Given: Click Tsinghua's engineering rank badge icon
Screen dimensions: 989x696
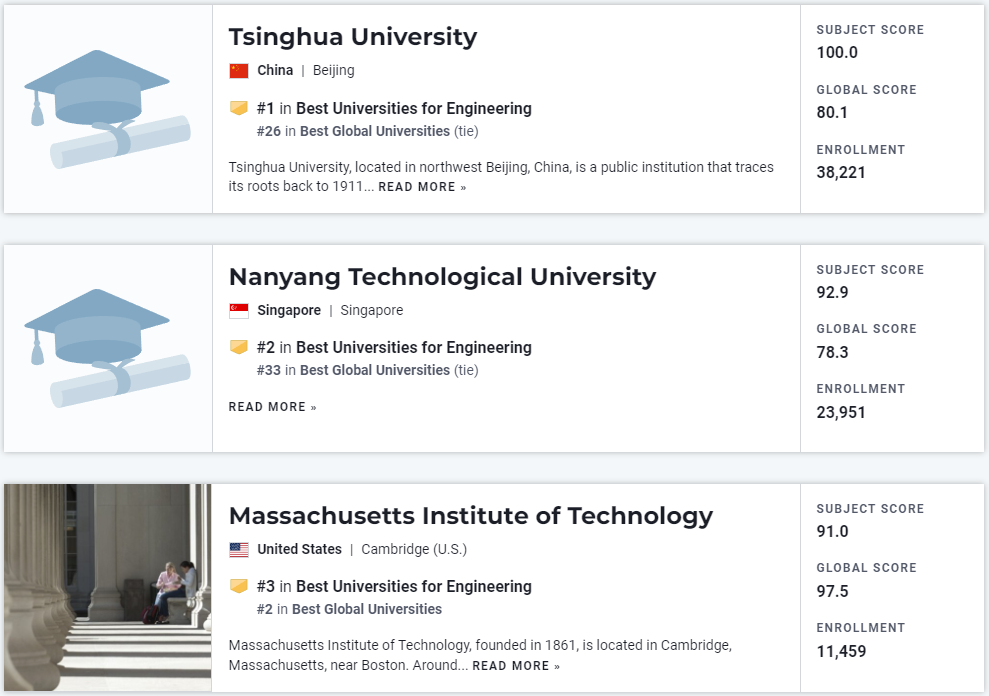Looking at the screenshot, I should point(238,108).
